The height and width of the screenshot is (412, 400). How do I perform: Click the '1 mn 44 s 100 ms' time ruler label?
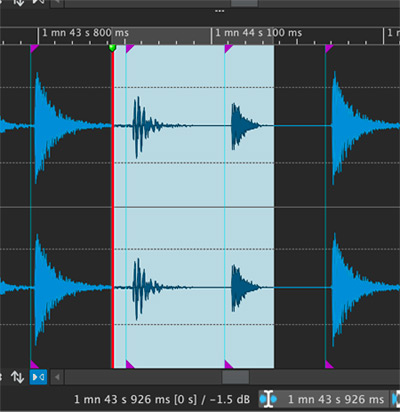point(259,33)
